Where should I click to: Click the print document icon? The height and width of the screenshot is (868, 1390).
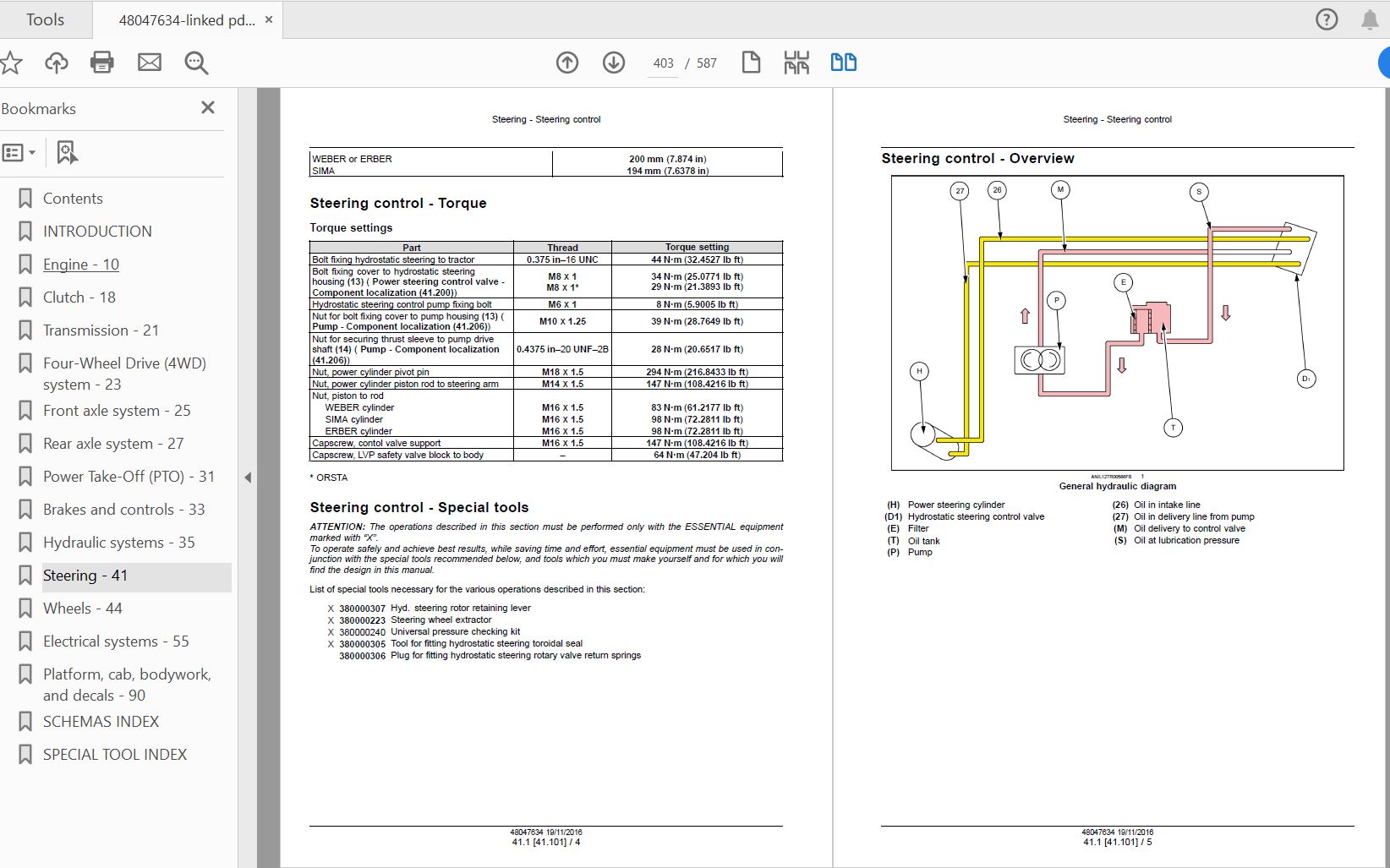102,63
